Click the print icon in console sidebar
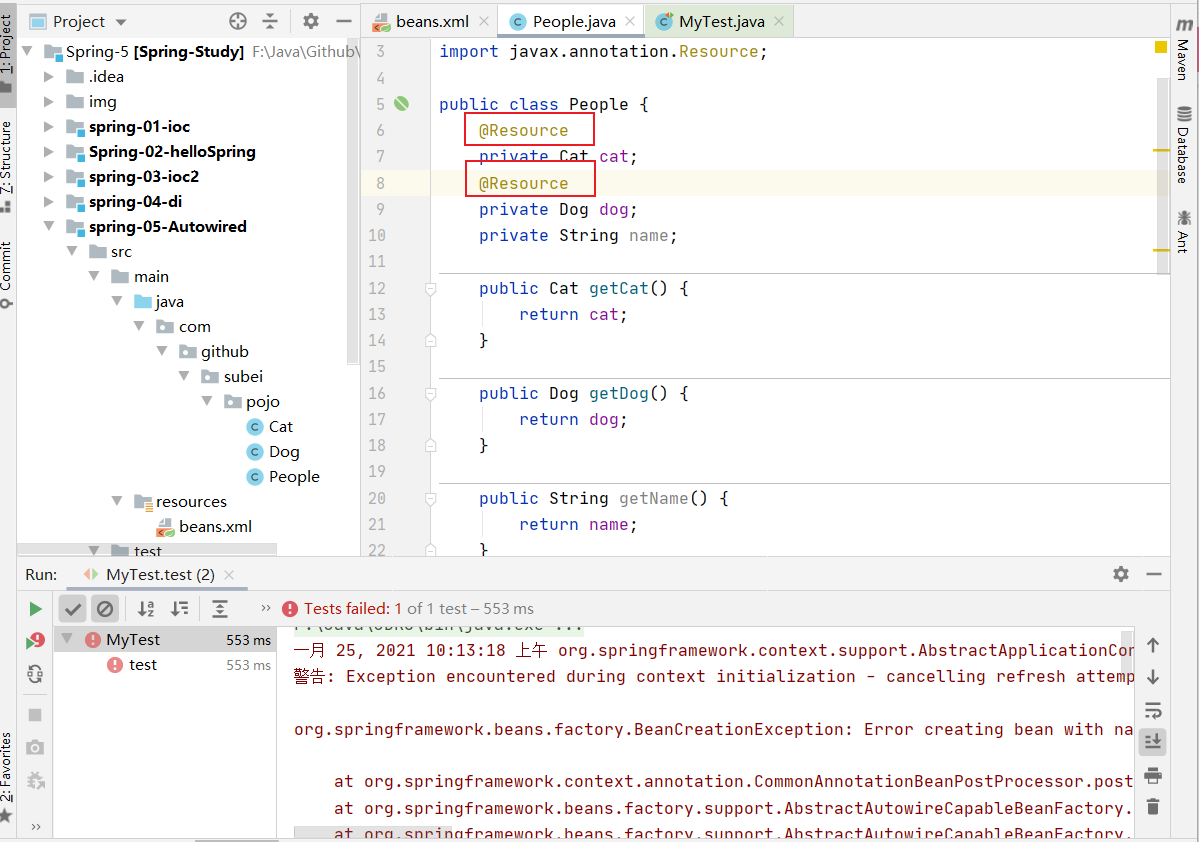 point(1153,775)
